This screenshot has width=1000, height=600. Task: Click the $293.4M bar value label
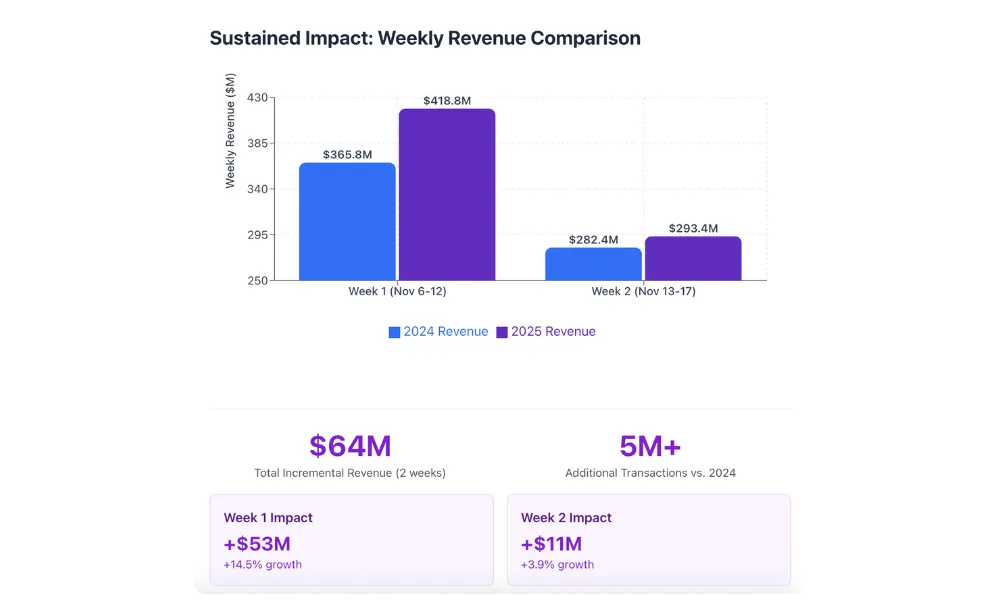(693, 229)
